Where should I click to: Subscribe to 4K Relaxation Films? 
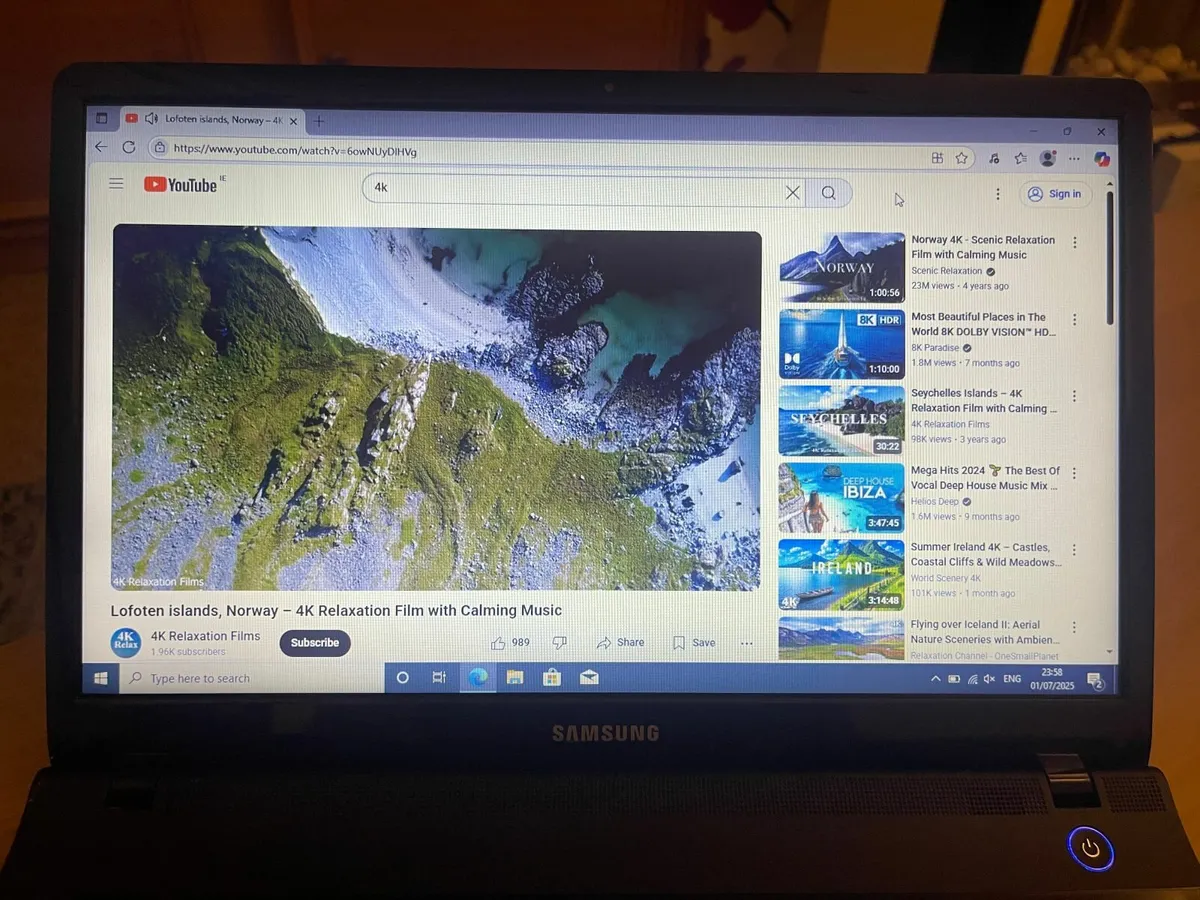click(315, 643)
